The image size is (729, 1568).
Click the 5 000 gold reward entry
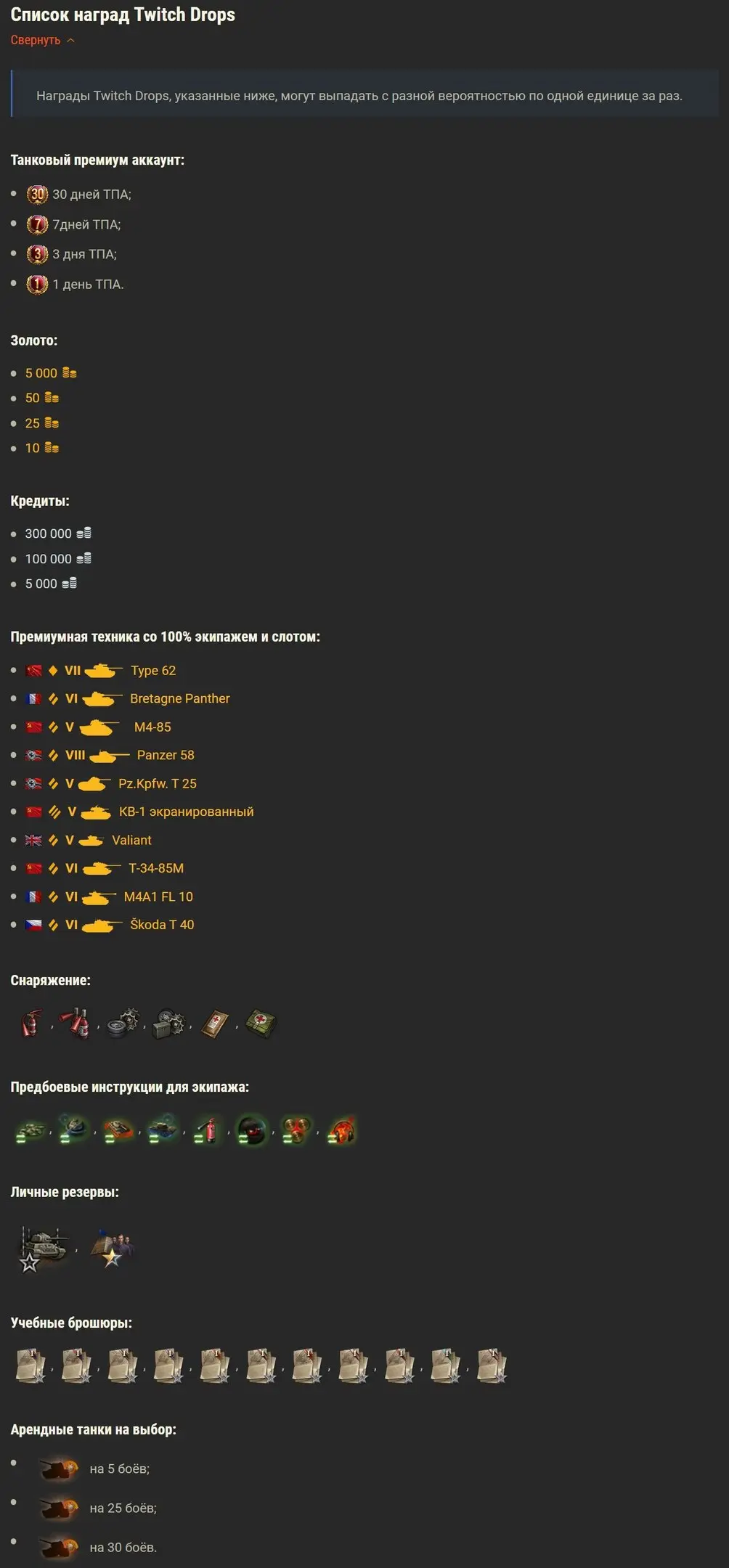[x=51, y=373]
